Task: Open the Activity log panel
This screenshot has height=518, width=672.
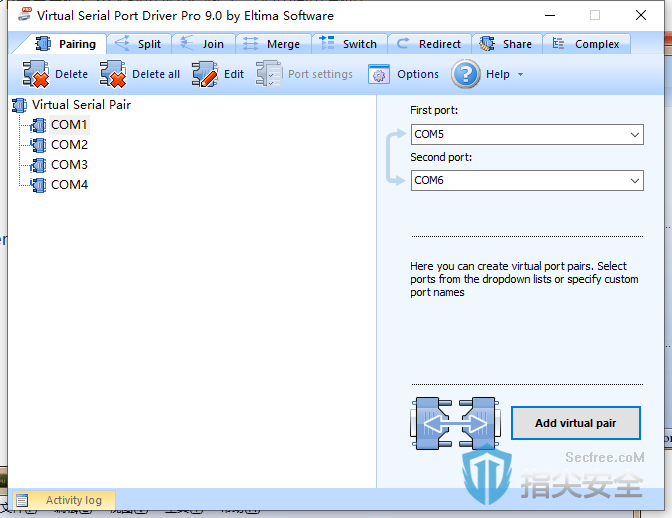Action: (x=64, y=500)
